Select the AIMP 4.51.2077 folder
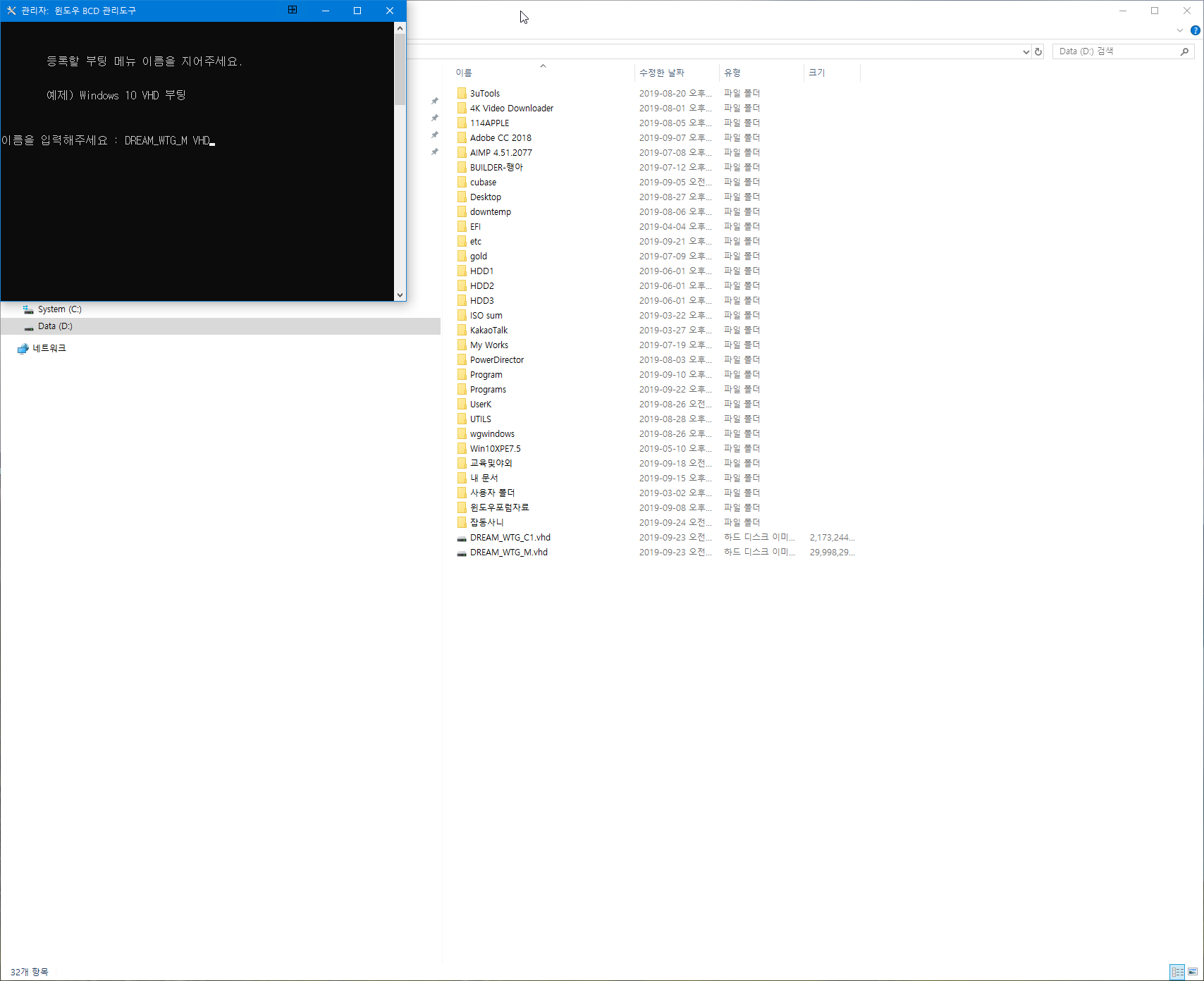 501,152
